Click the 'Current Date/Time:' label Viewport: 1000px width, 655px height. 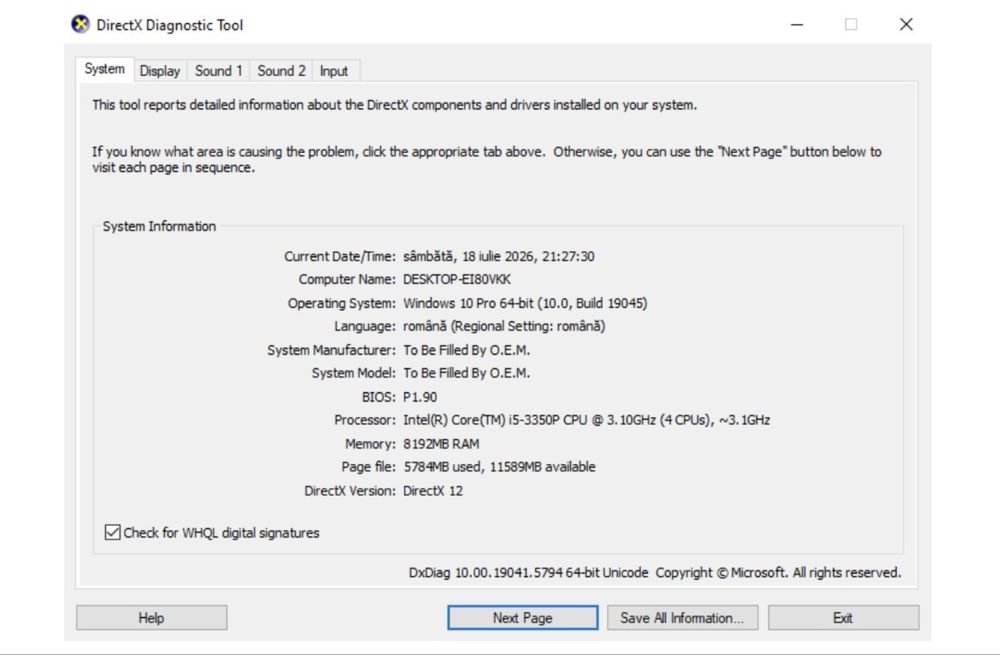(340, 256)
